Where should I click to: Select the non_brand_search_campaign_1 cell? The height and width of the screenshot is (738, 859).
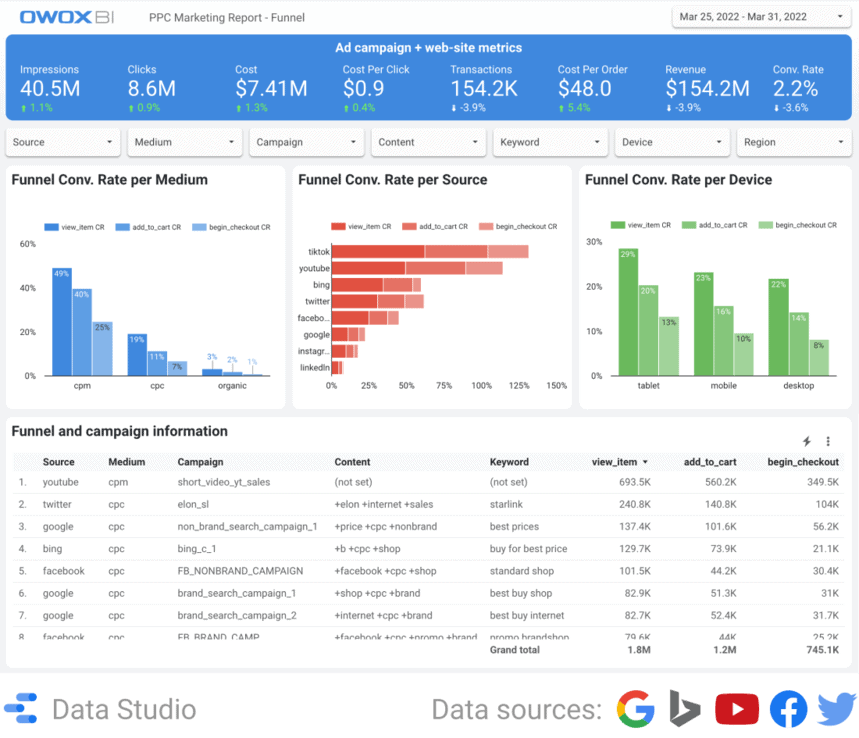click(x=247, y=527)
